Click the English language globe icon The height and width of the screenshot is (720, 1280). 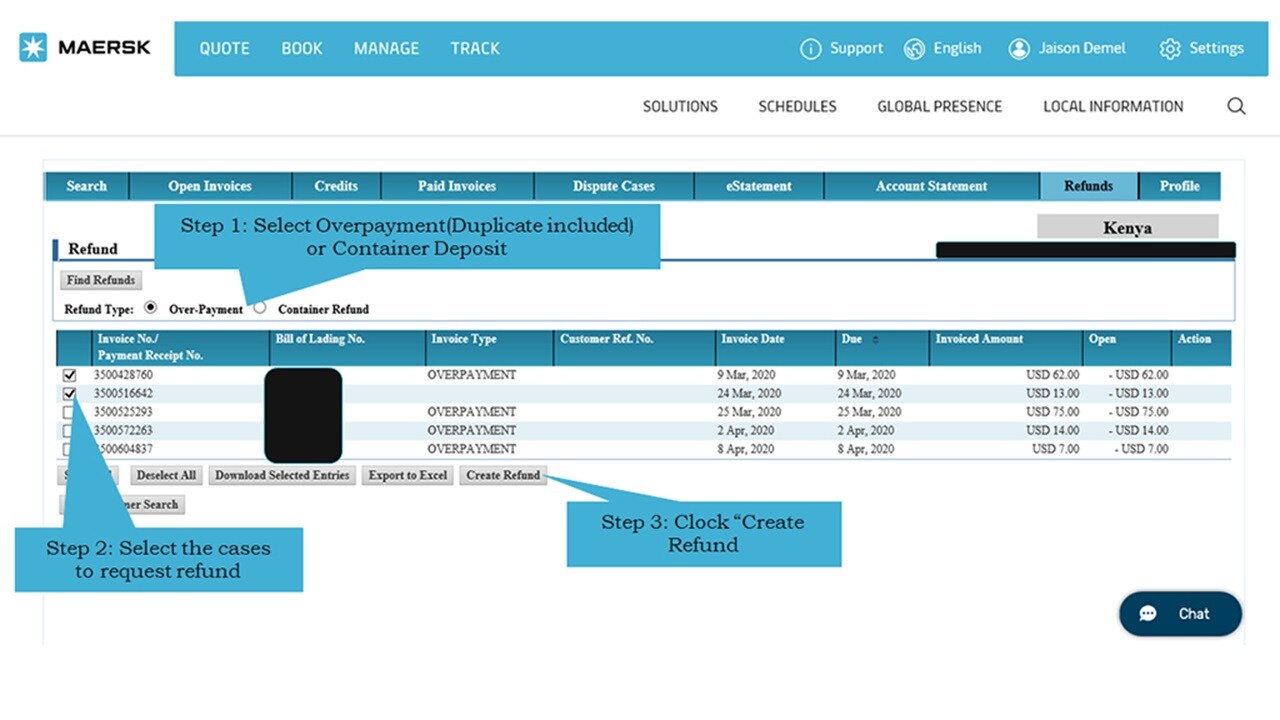tap(914, 48)
